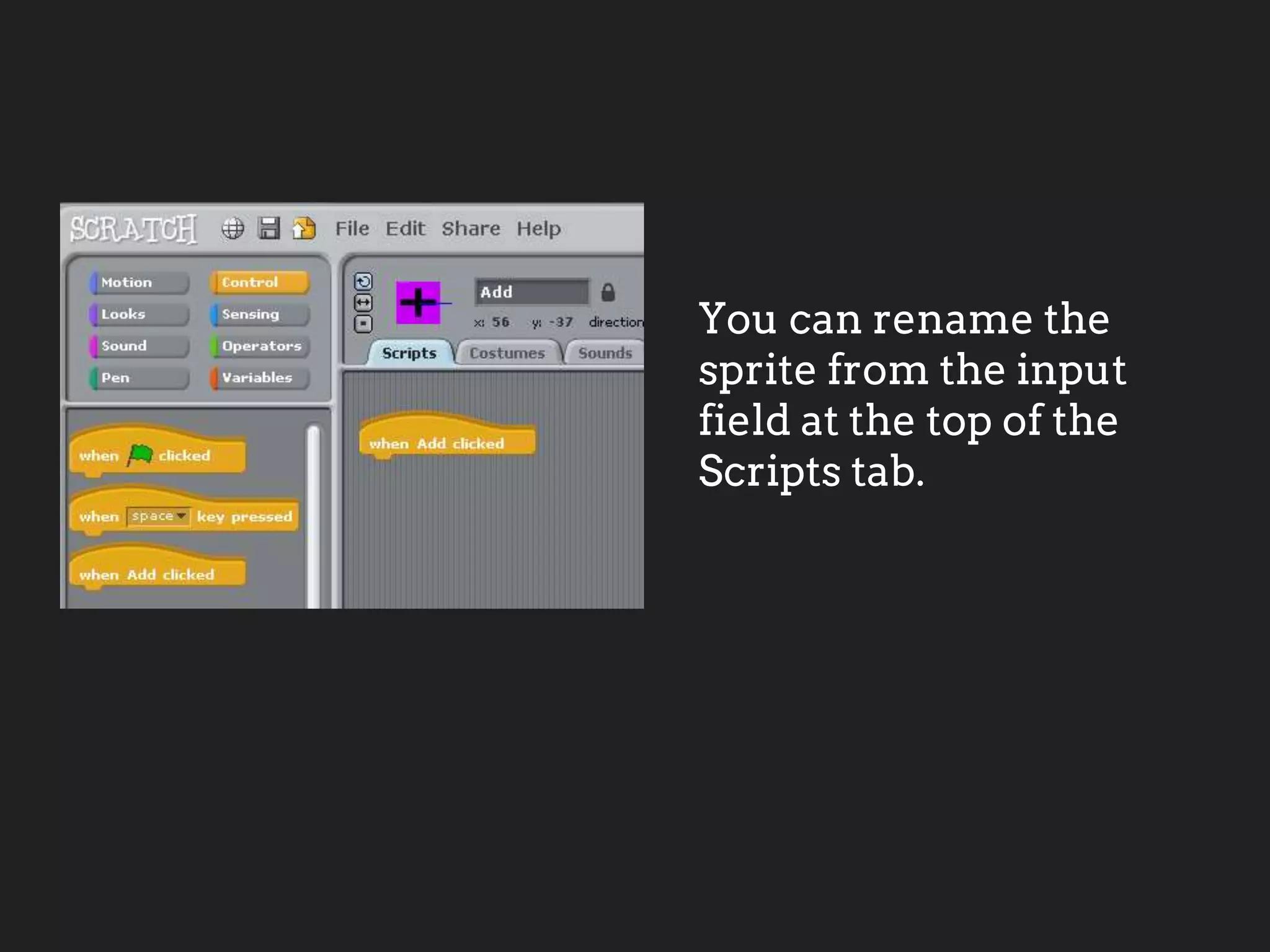Select the Pen block category
The height and width of the screenshot is (952, 1270).
(x=139, y=377)
